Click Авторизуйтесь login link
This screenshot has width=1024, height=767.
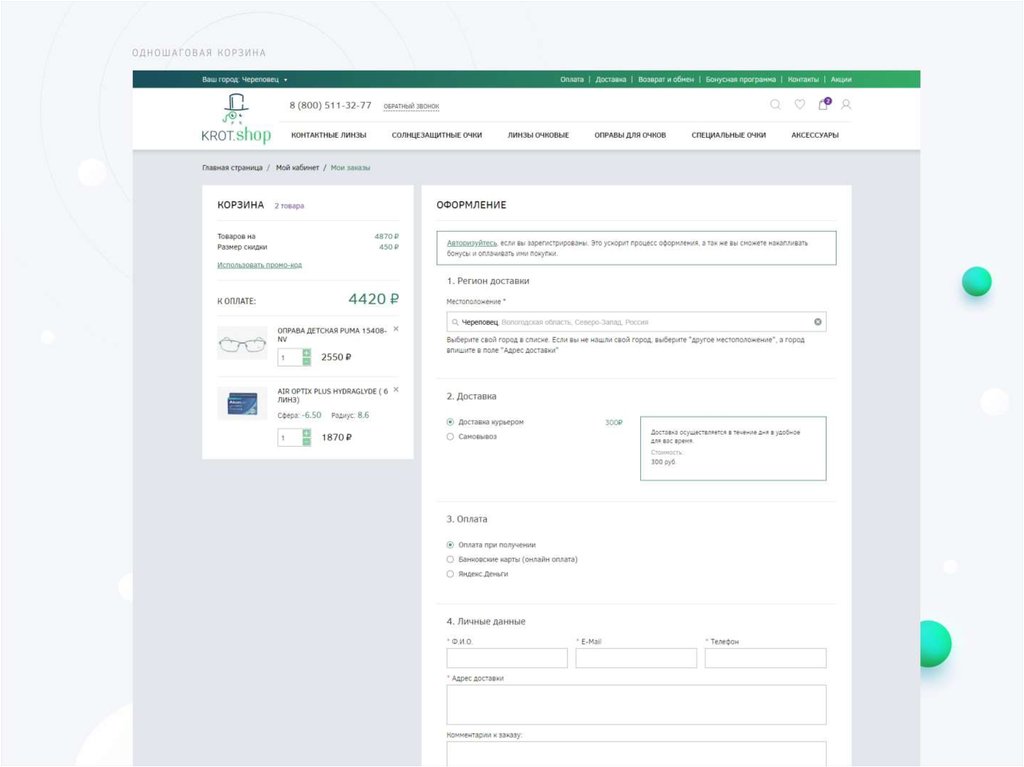[472, 243]
